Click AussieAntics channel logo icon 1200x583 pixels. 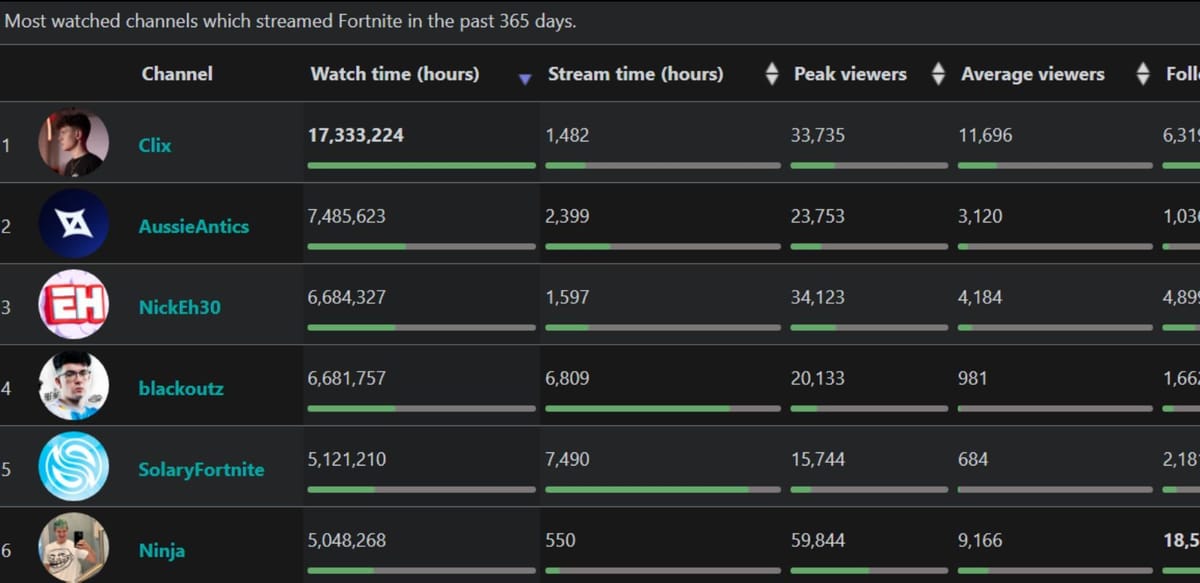pos(73,224)
